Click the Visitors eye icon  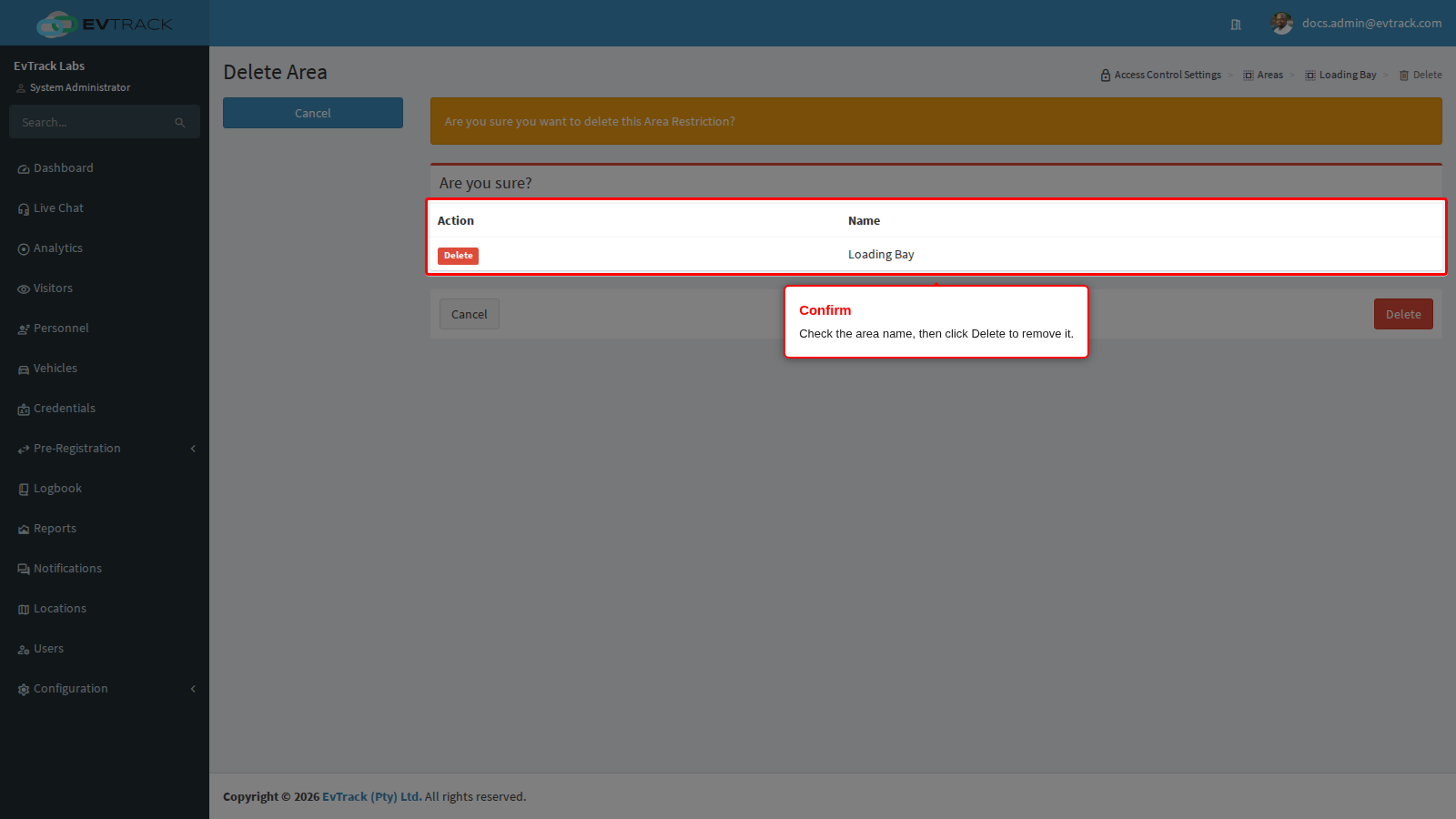tap(24, 289)
